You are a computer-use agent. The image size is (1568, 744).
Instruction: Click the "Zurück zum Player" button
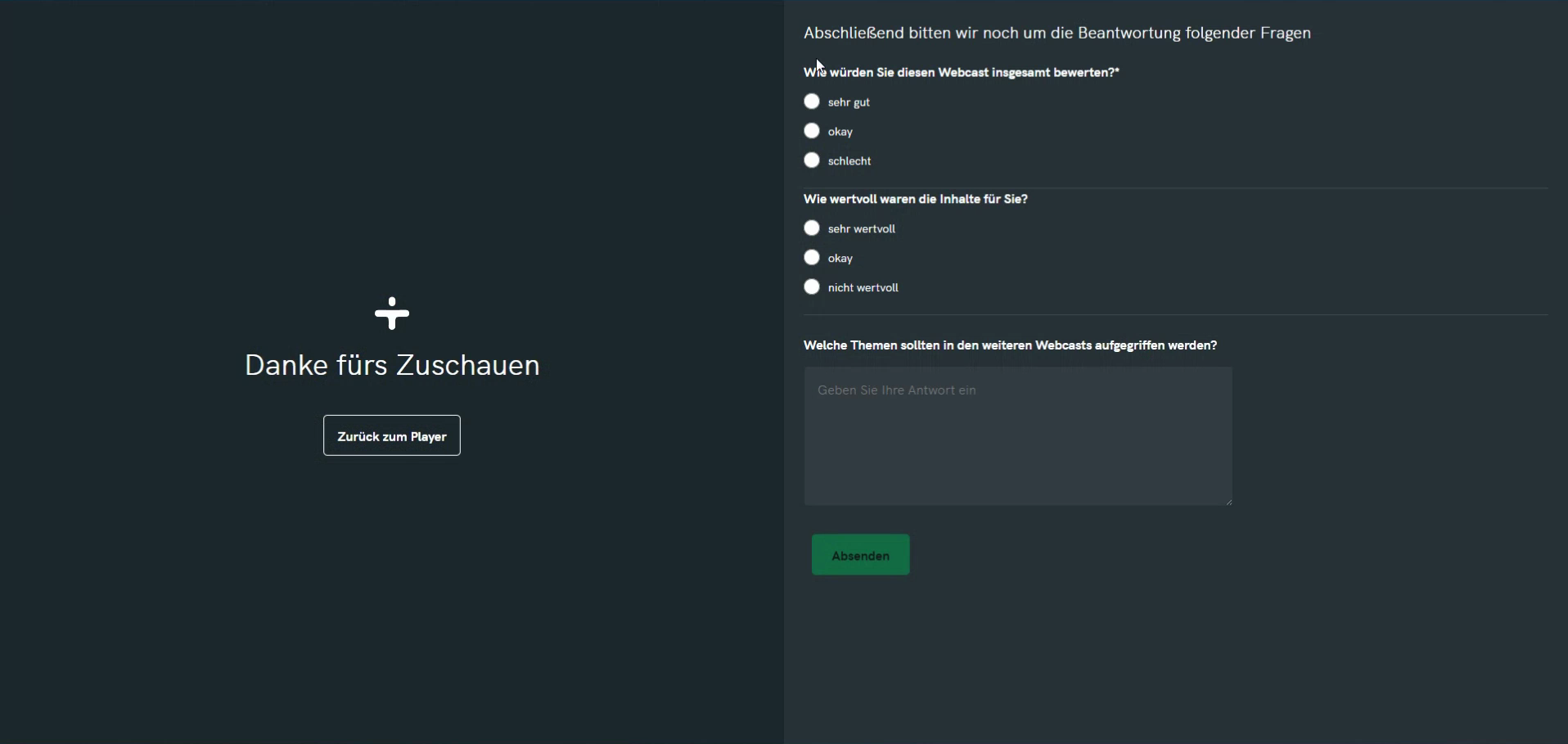[x=391, y=435]
